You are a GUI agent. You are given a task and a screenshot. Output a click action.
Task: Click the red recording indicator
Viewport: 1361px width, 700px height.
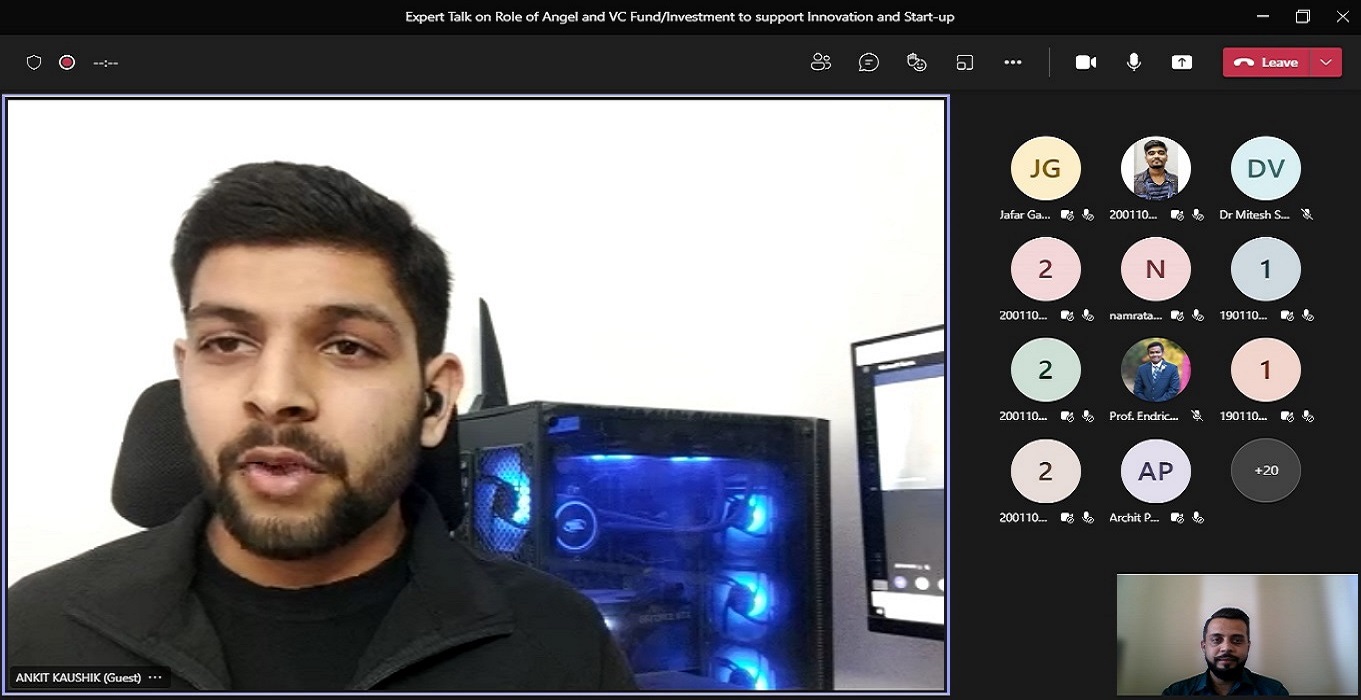coord(67,62)
